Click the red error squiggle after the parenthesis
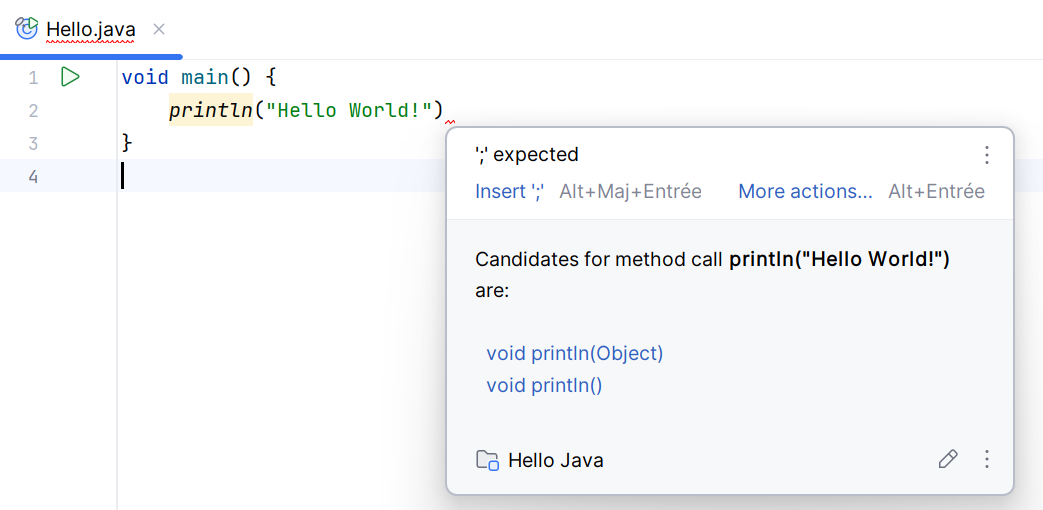 [x=450, y=122]
